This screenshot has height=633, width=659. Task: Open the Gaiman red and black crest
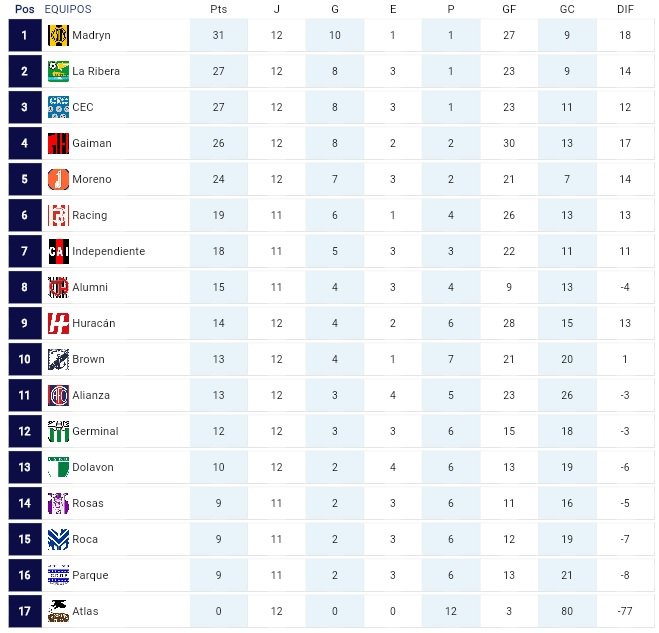[x=58, y=143]
